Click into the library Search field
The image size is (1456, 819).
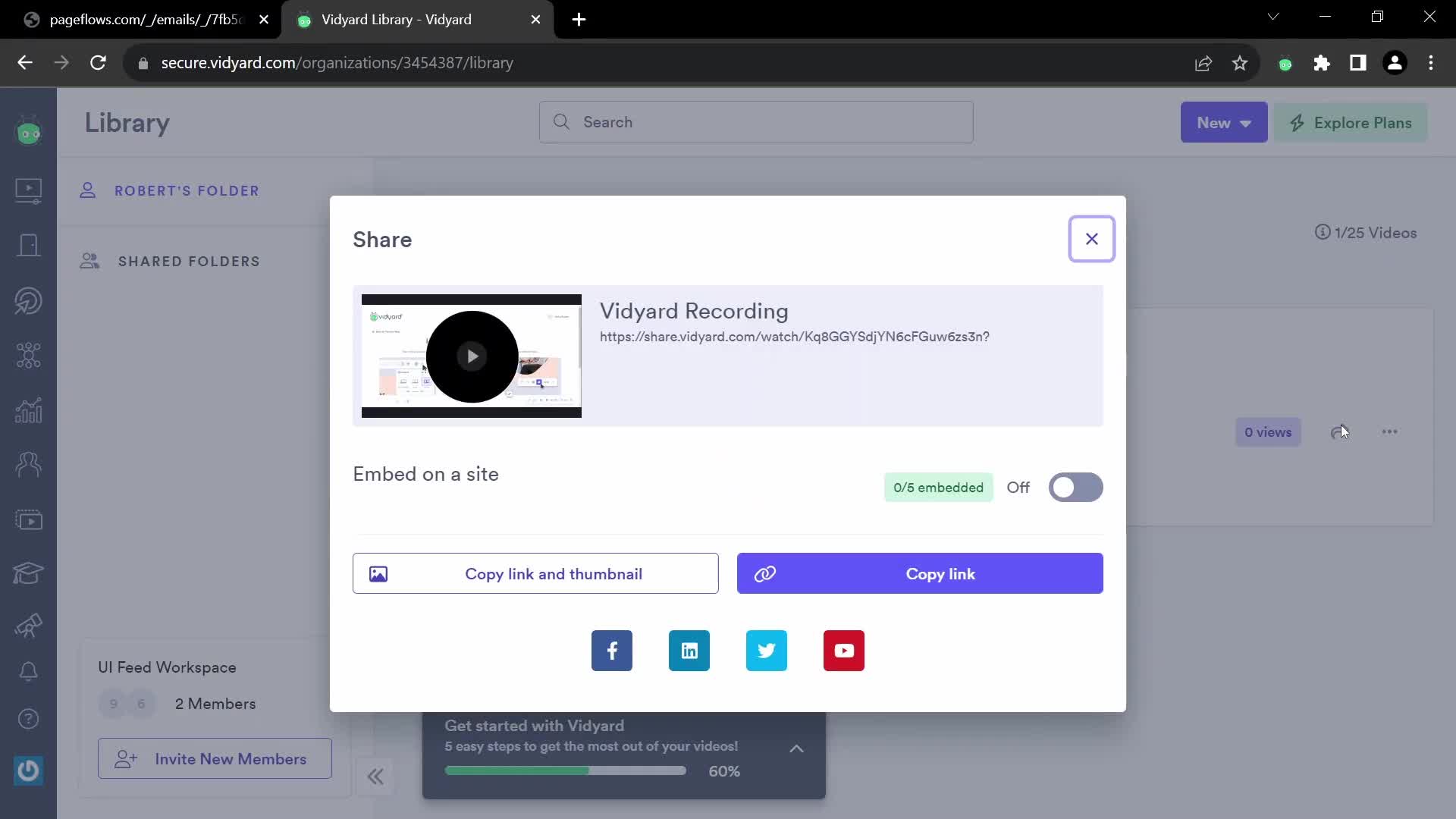click(x=756, y=122)
